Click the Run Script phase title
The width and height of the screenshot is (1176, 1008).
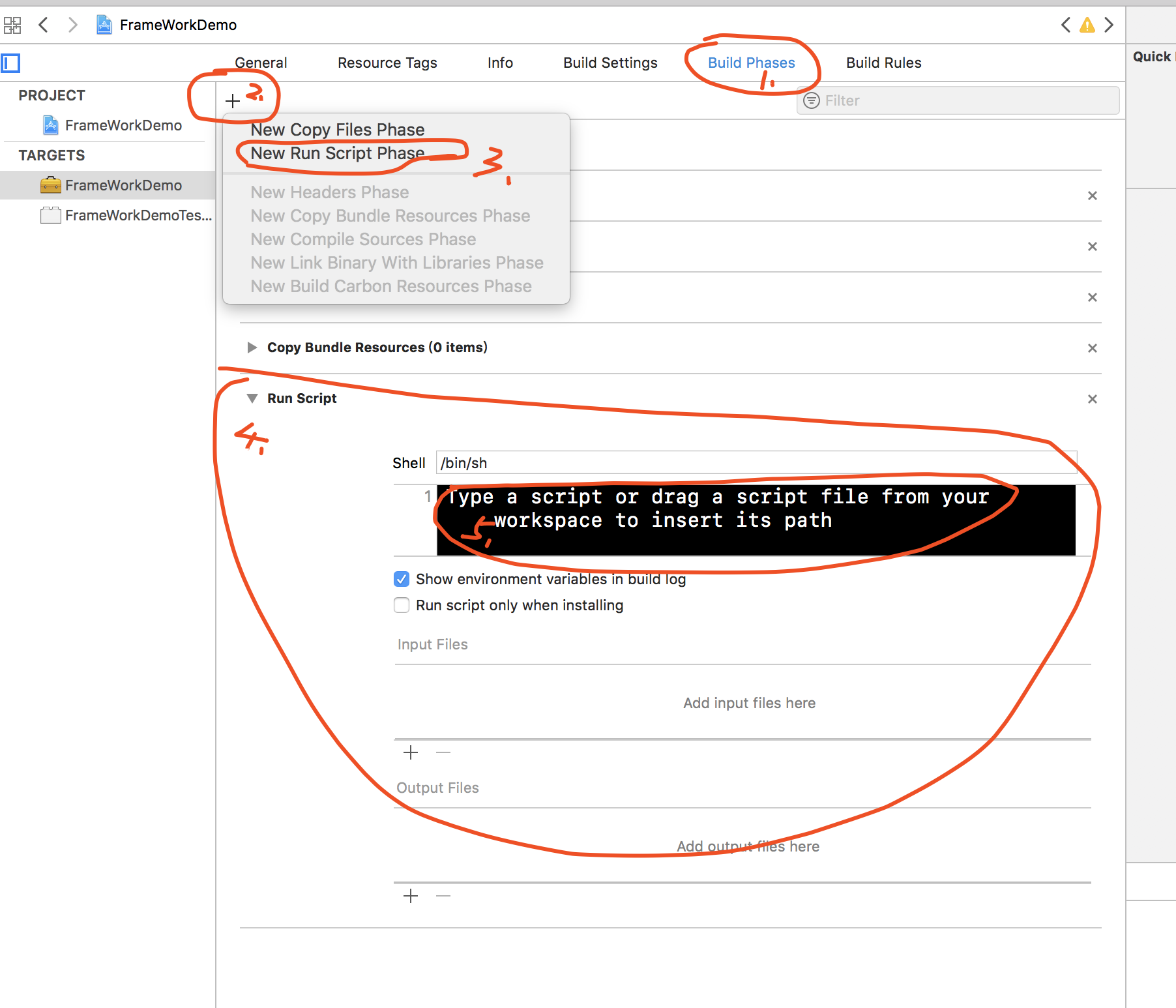tap(302, 398)
